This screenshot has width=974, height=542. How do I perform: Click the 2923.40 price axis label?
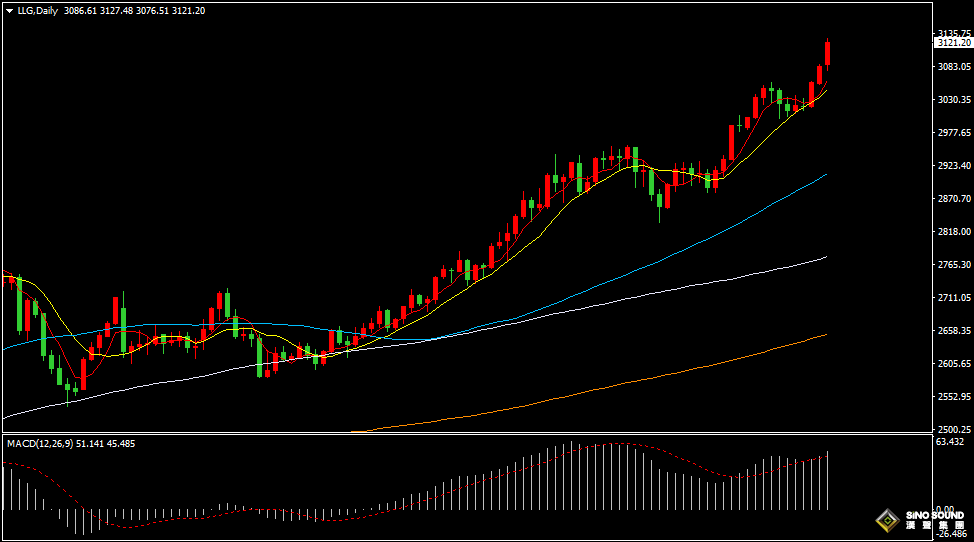pos(953,166)
